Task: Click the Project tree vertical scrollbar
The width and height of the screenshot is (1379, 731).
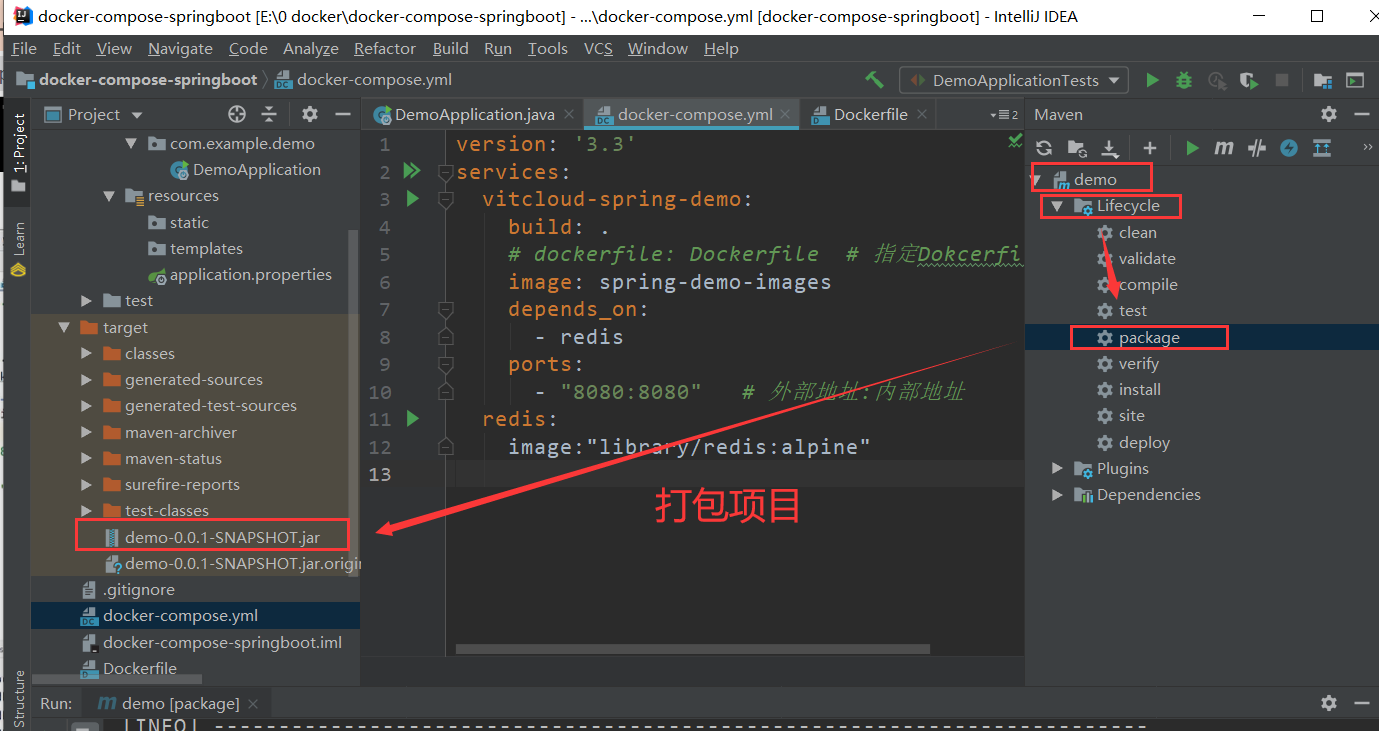Action: [x=354, y=400]
